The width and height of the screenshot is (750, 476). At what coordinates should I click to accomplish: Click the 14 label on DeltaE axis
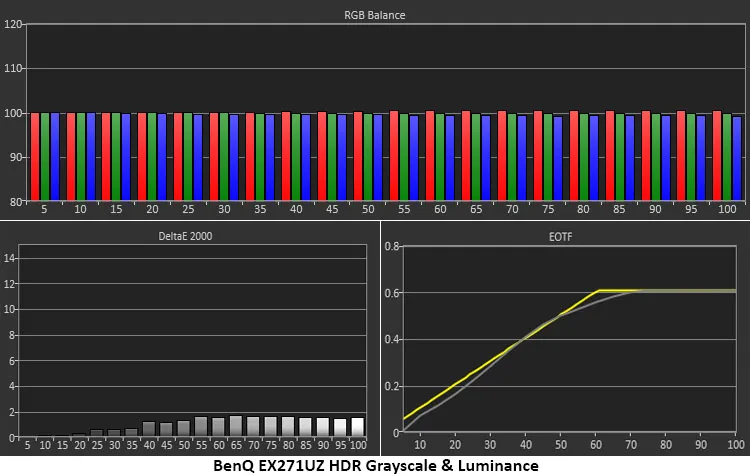click(12, 258)
